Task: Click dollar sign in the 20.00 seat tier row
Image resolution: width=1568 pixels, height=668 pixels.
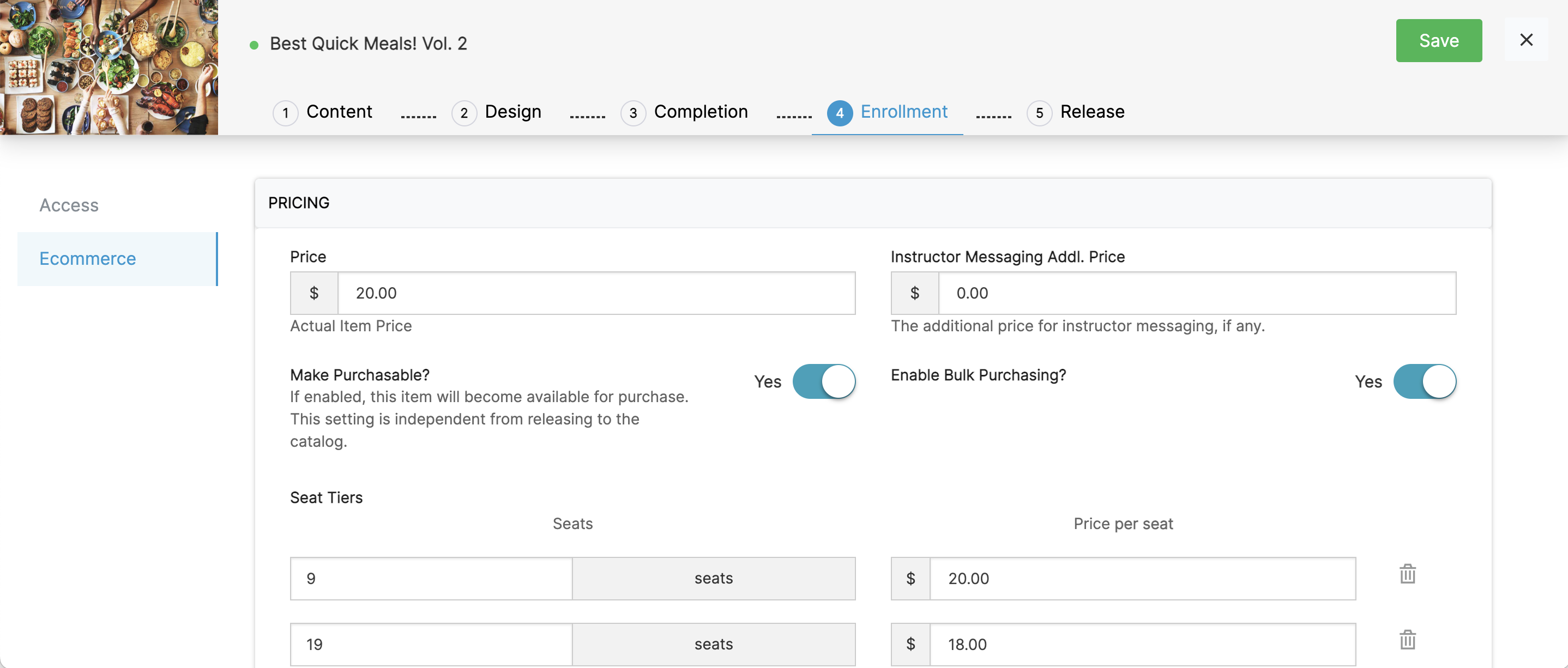Action: pos(910,579)
